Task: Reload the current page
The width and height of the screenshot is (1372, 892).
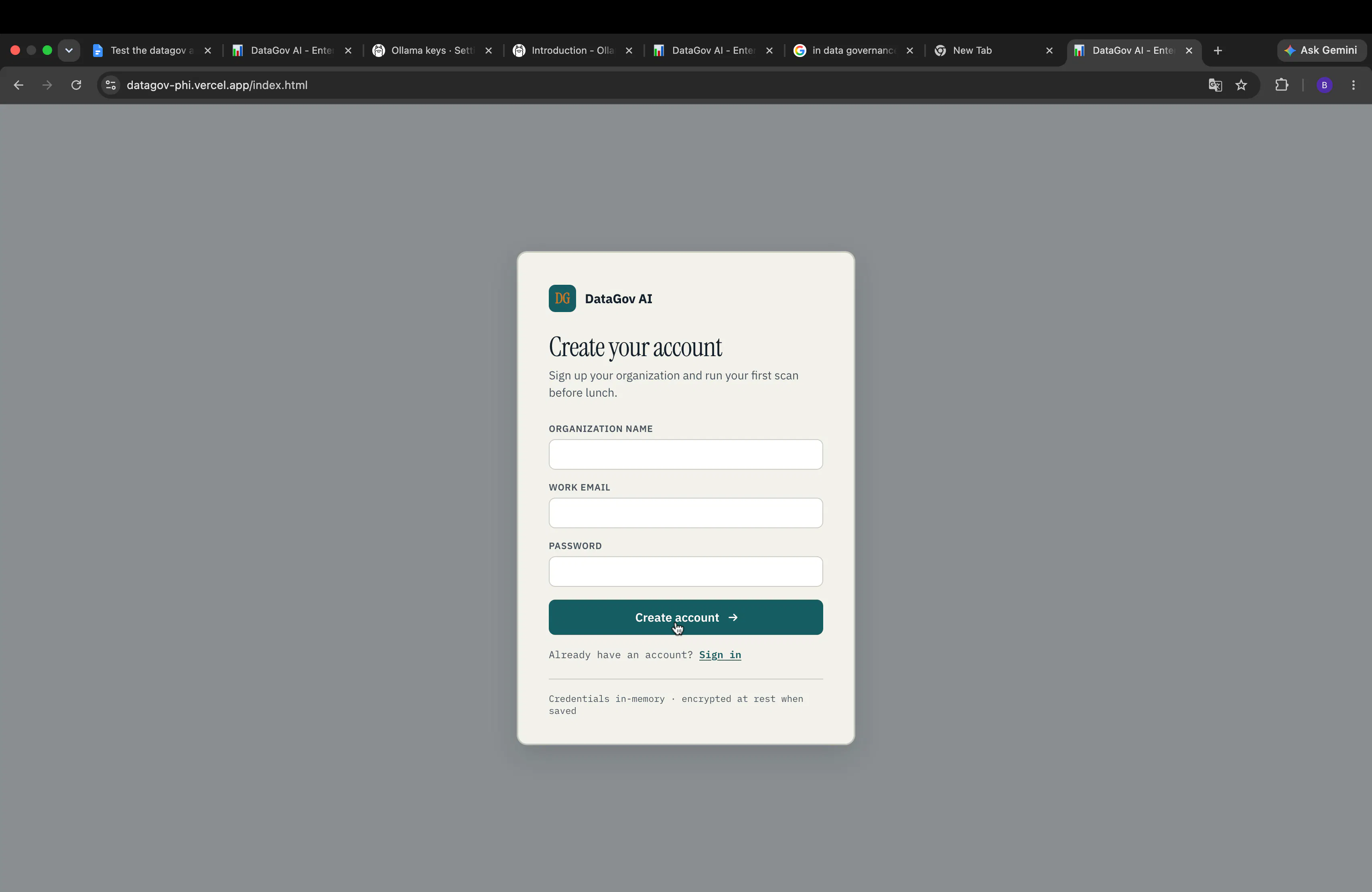Action: 76,85
